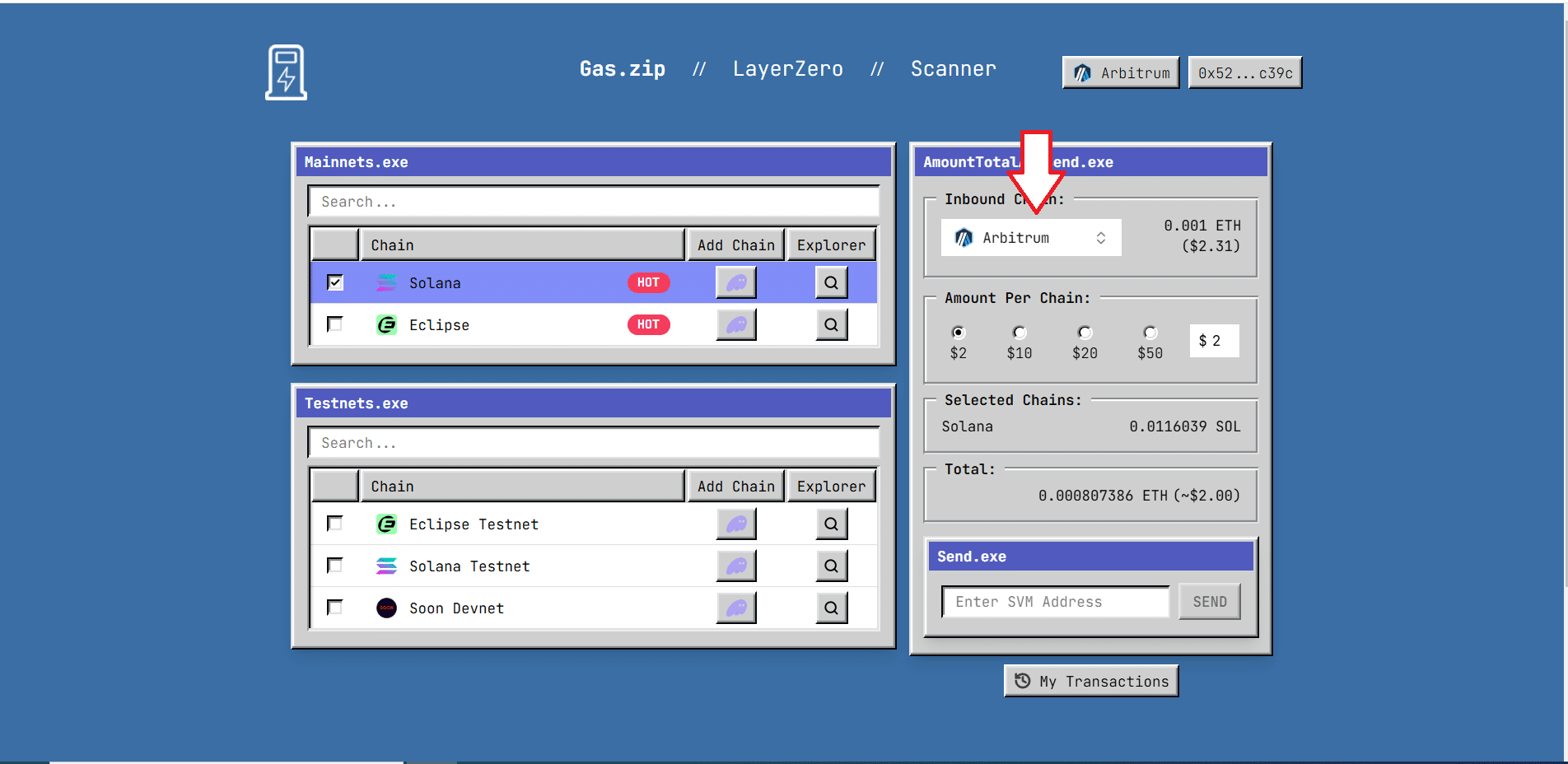Screen dimensions: 1568x764
Task: Click the Explorer column header in Testnets
Action: click(831, 487)
